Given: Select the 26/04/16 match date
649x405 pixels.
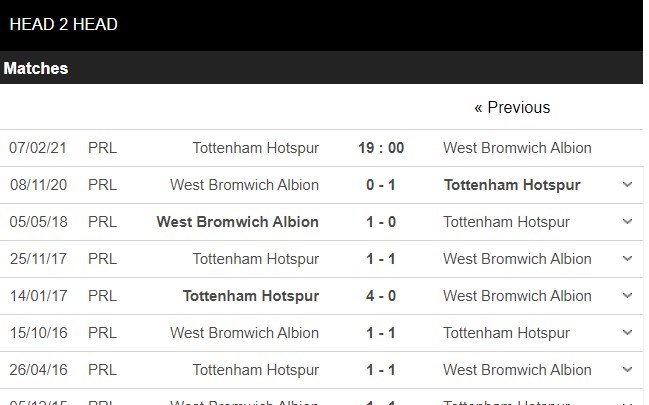Looking at the screenshot, I should 39,370.
